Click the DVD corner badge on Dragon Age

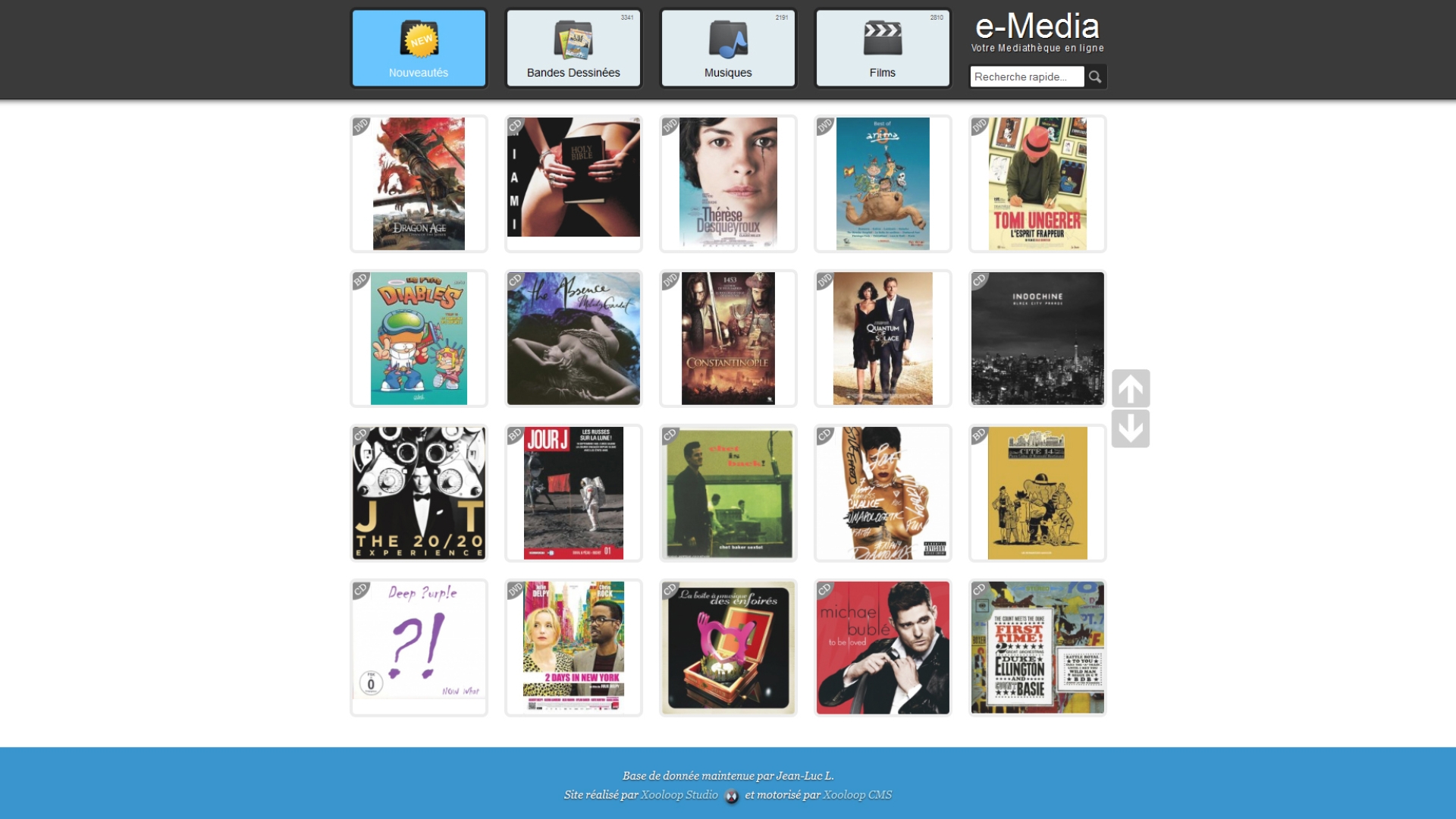click(359, 125)
